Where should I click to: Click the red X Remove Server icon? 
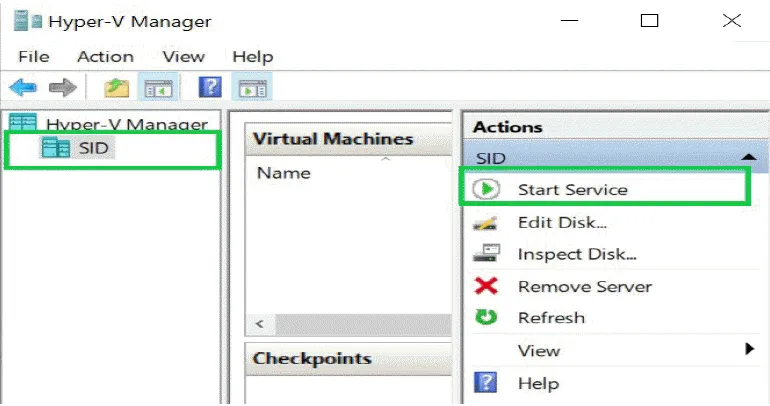[486, 286]
